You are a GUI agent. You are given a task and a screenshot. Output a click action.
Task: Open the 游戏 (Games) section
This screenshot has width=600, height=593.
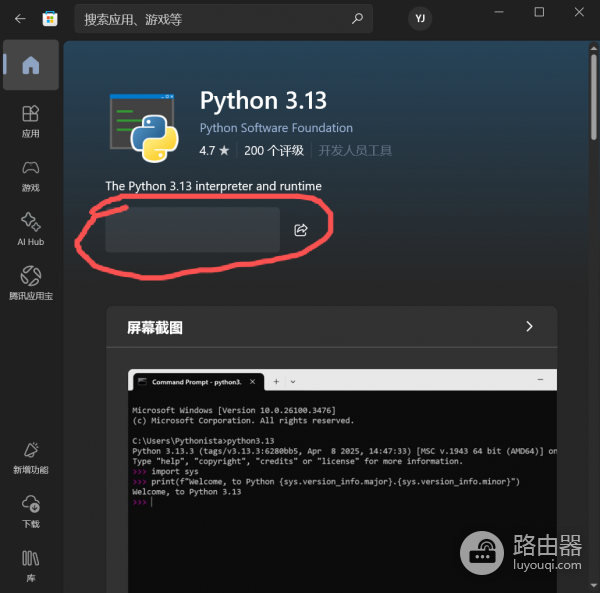(x=31, y=176)
